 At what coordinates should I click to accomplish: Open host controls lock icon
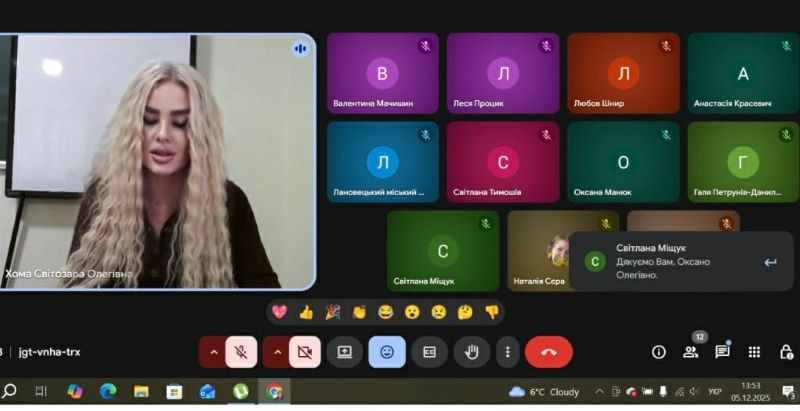786,352
